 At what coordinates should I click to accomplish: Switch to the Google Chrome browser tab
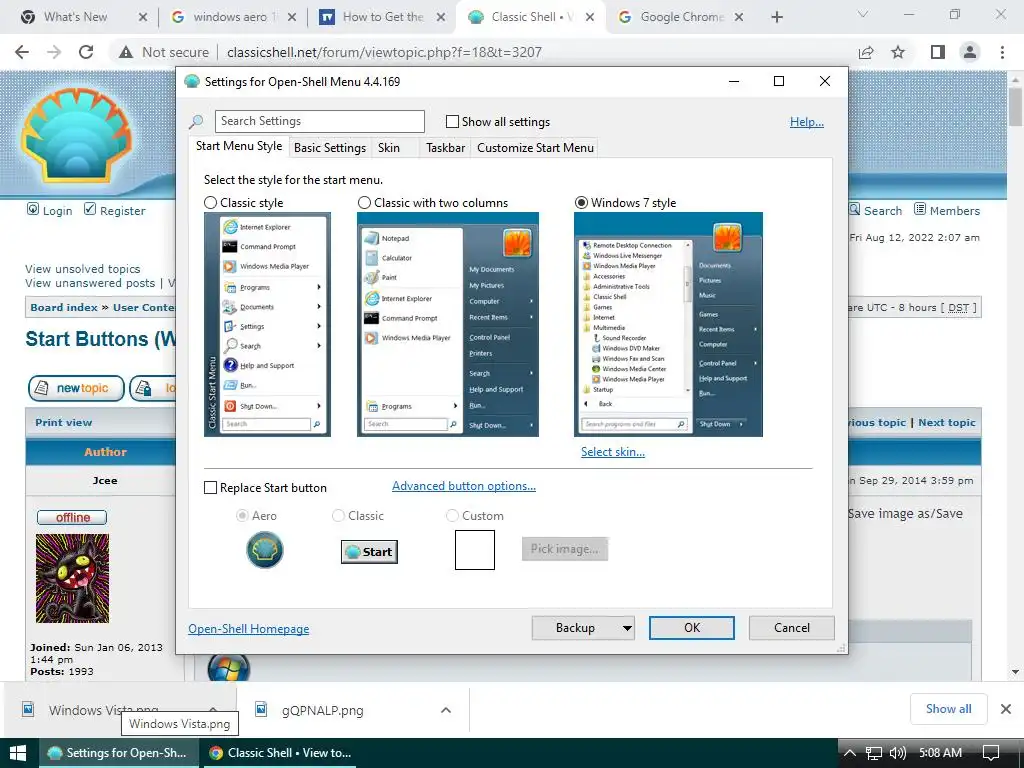(681, 17)
